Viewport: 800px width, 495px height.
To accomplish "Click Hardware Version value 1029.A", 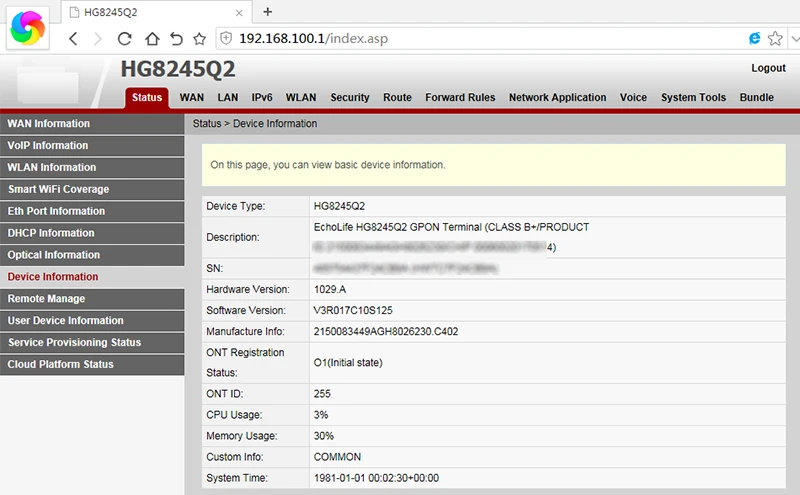I will pyautogui.click(x=330, y=289).
